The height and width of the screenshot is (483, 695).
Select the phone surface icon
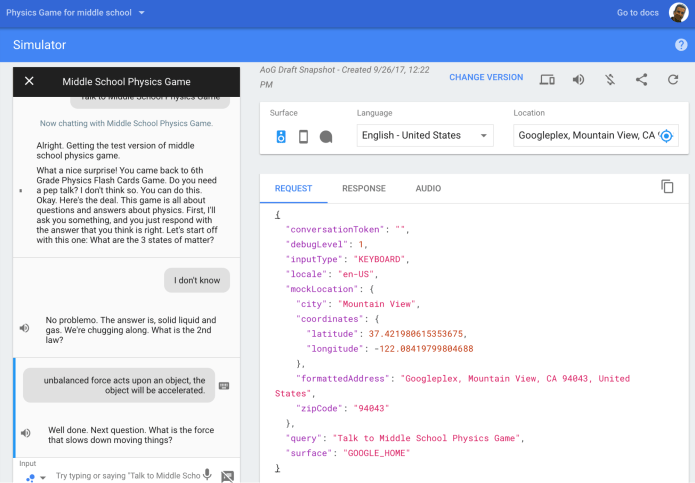(x=303, y=137)
